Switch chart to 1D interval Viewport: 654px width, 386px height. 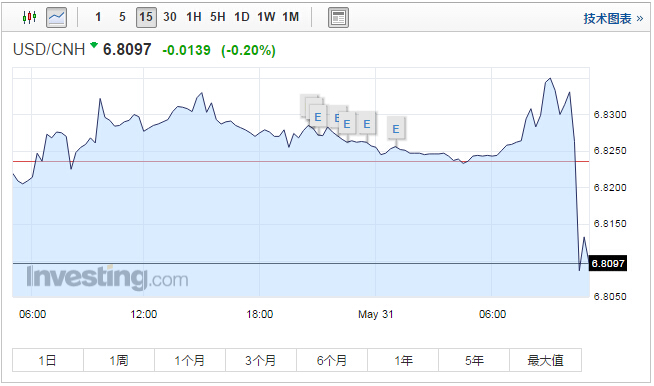[241, 17]
